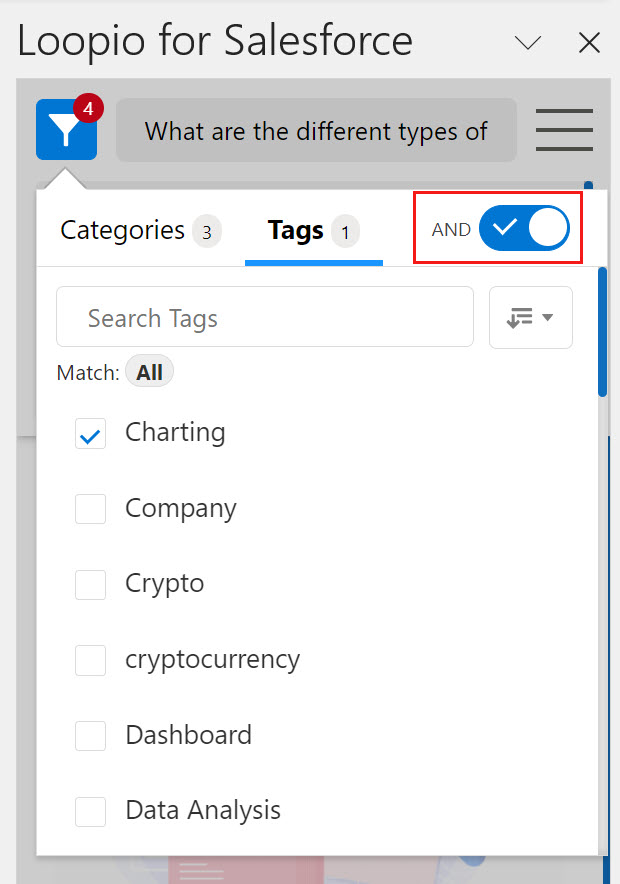The height and width of the screenshot is (884, 620).
Task: Click the Categories count badge 3
Action: click(x=207, y=231)
